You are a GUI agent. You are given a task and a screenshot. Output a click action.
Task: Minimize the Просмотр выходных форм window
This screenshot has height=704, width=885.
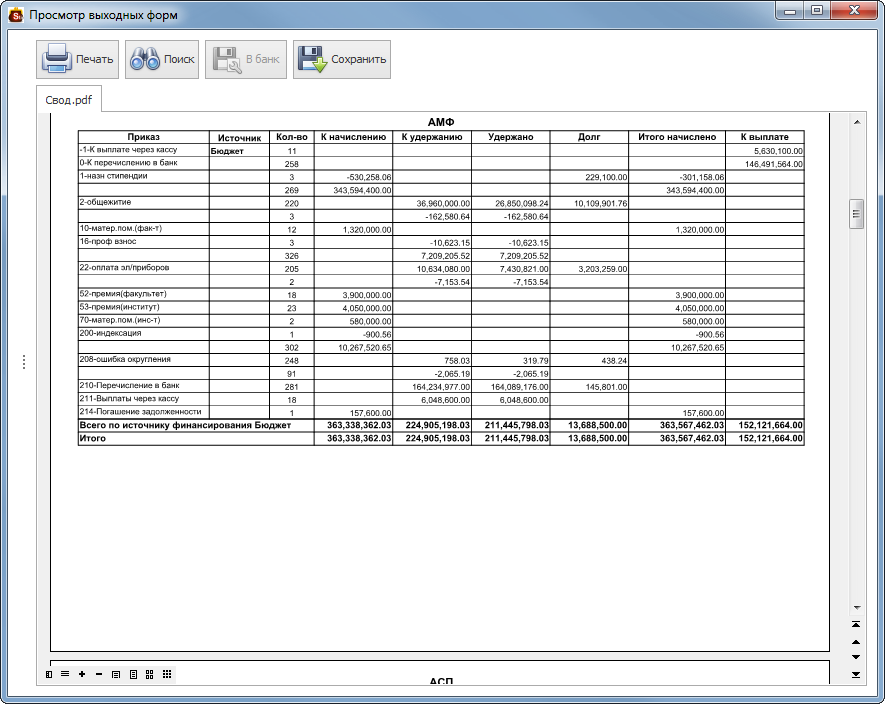coord(790,11)
